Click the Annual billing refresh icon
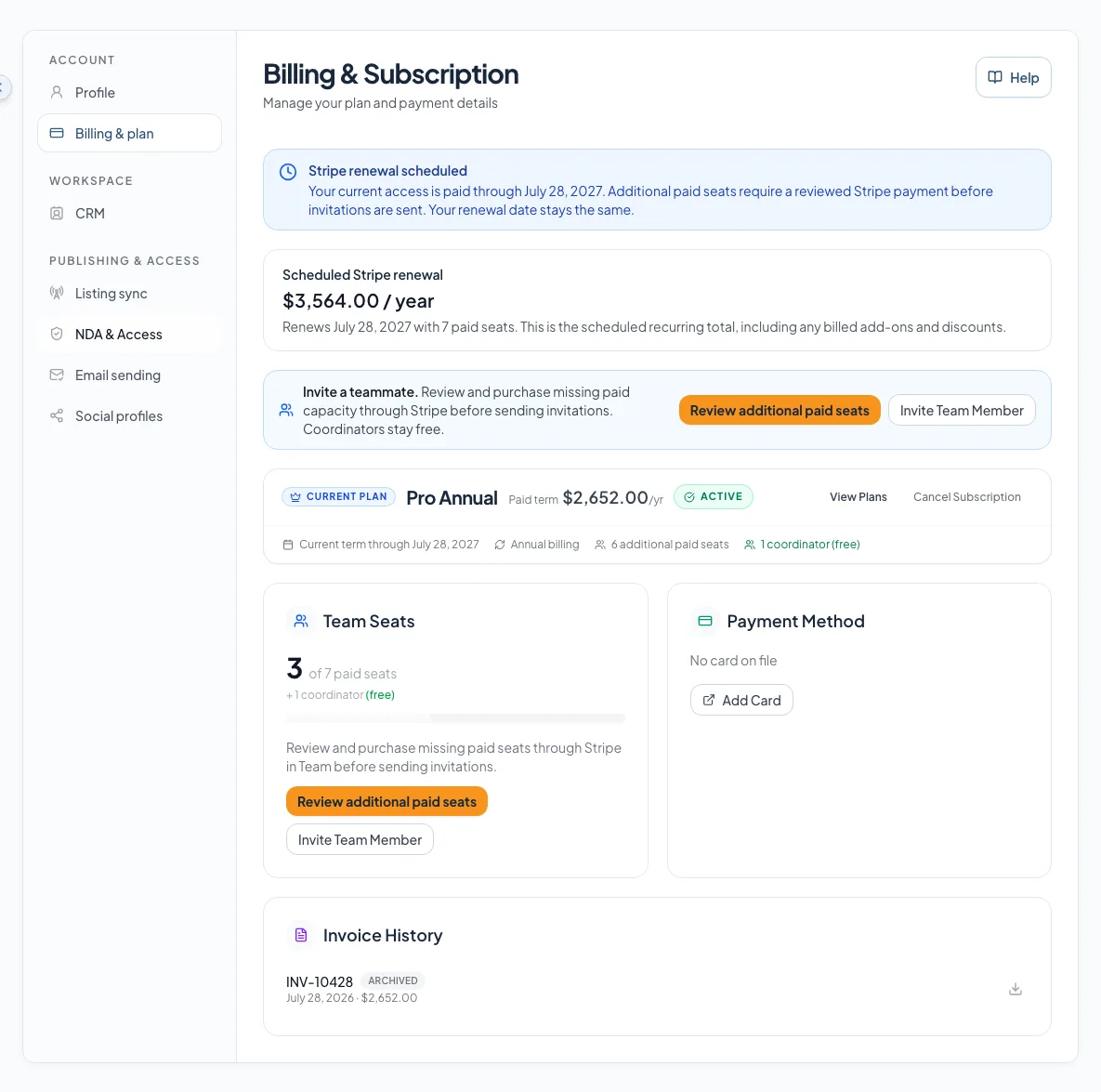The image size is (1101, 1092). [x=499, y=545]
